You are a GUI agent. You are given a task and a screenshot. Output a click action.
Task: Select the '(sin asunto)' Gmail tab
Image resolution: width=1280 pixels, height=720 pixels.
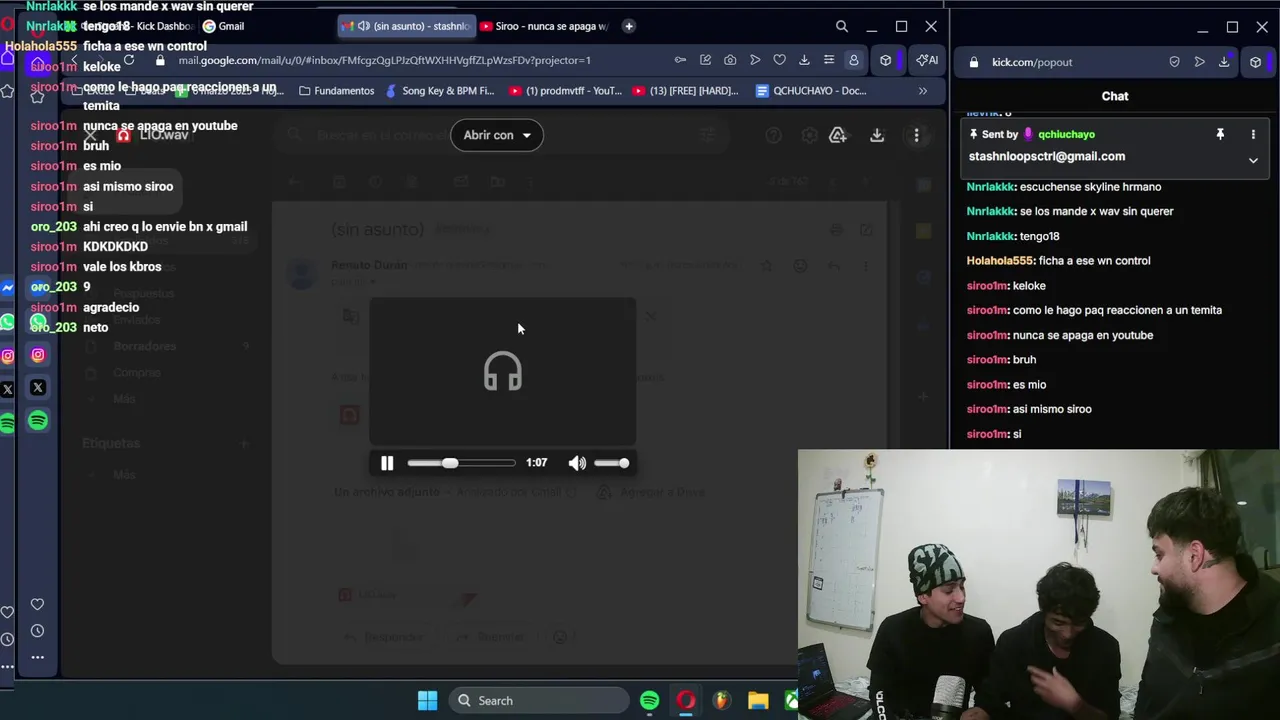[405, 26]
